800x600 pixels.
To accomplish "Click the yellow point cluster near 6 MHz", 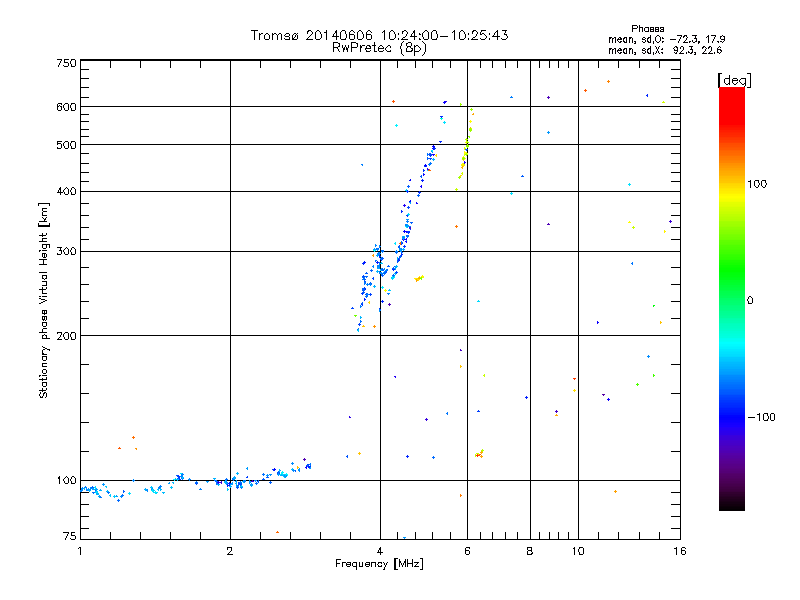I will pos(465,150).
